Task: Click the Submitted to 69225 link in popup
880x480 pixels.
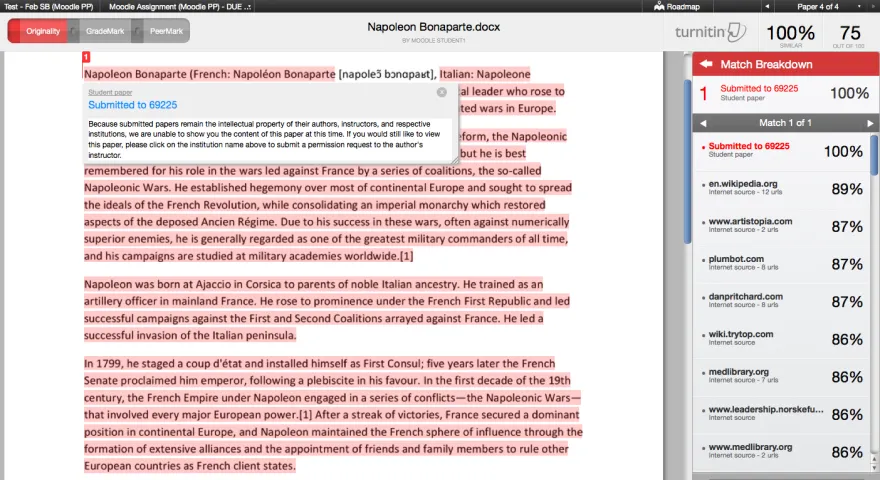Action: (132, 105)
